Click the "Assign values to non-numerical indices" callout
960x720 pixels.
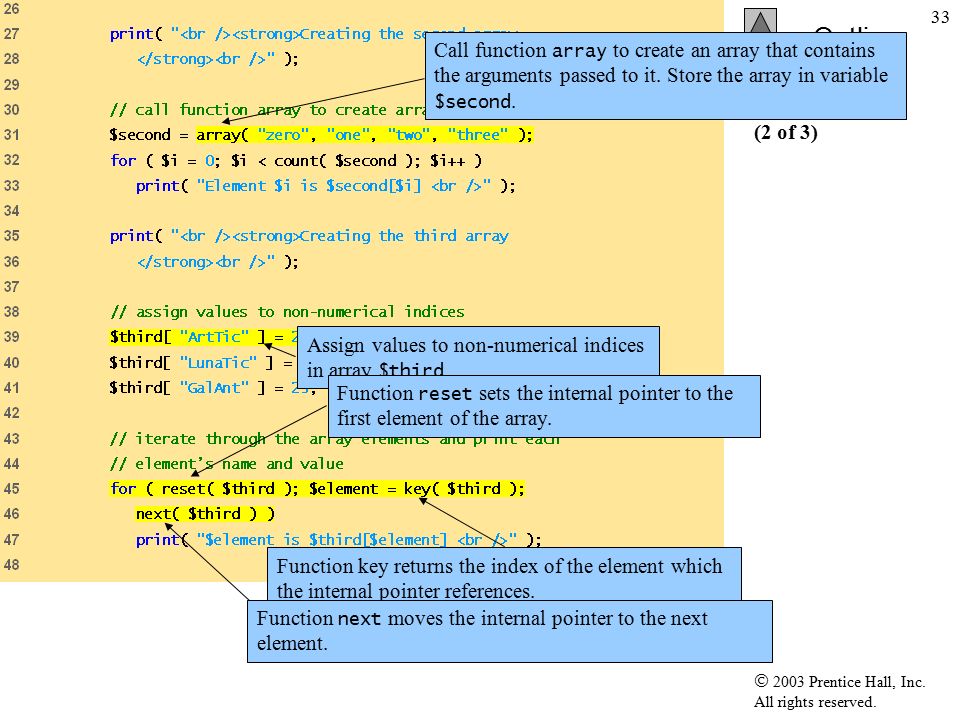pyautogui.click(x=478, y=351)
